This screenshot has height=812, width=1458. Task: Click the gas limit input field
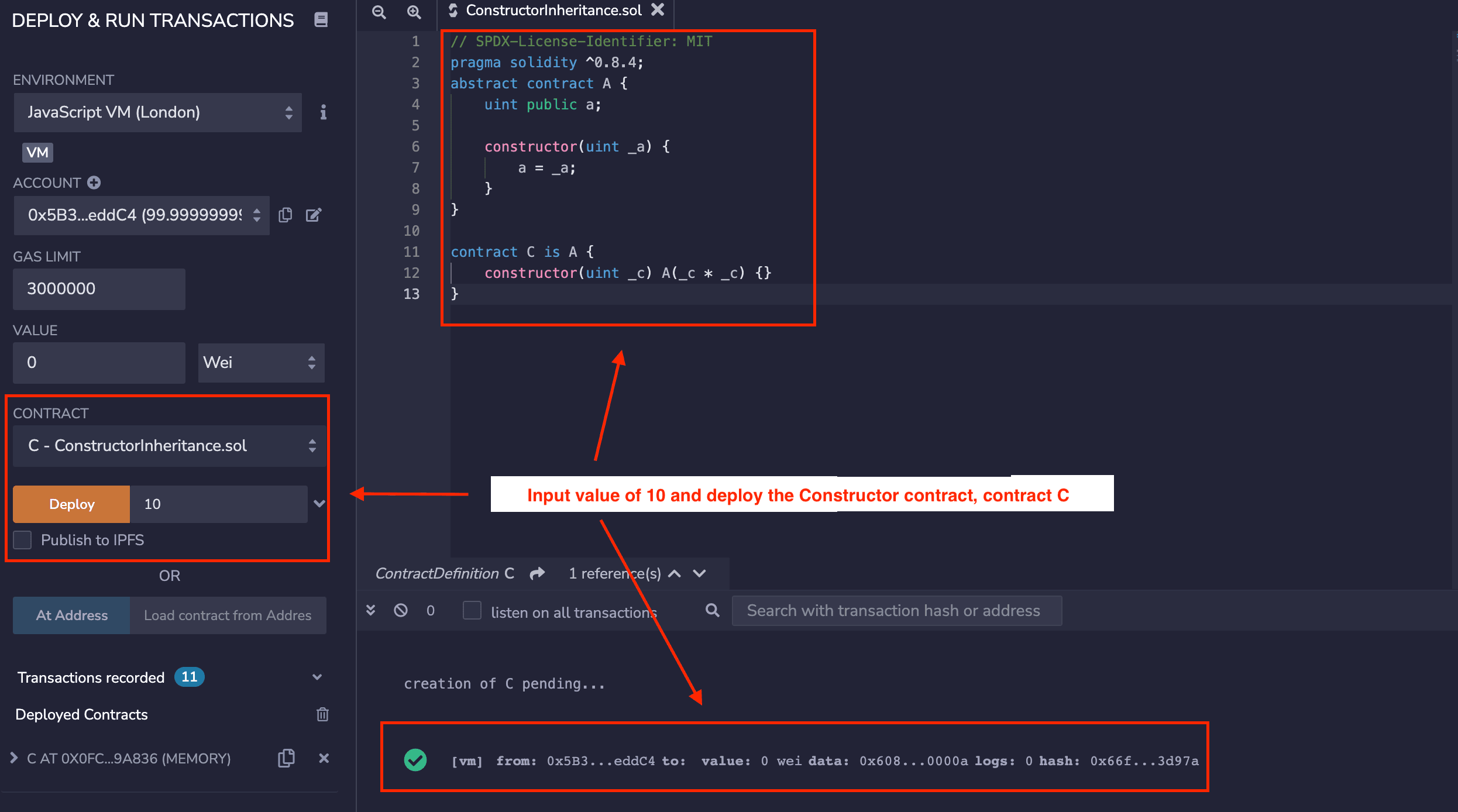pos(99,289)
